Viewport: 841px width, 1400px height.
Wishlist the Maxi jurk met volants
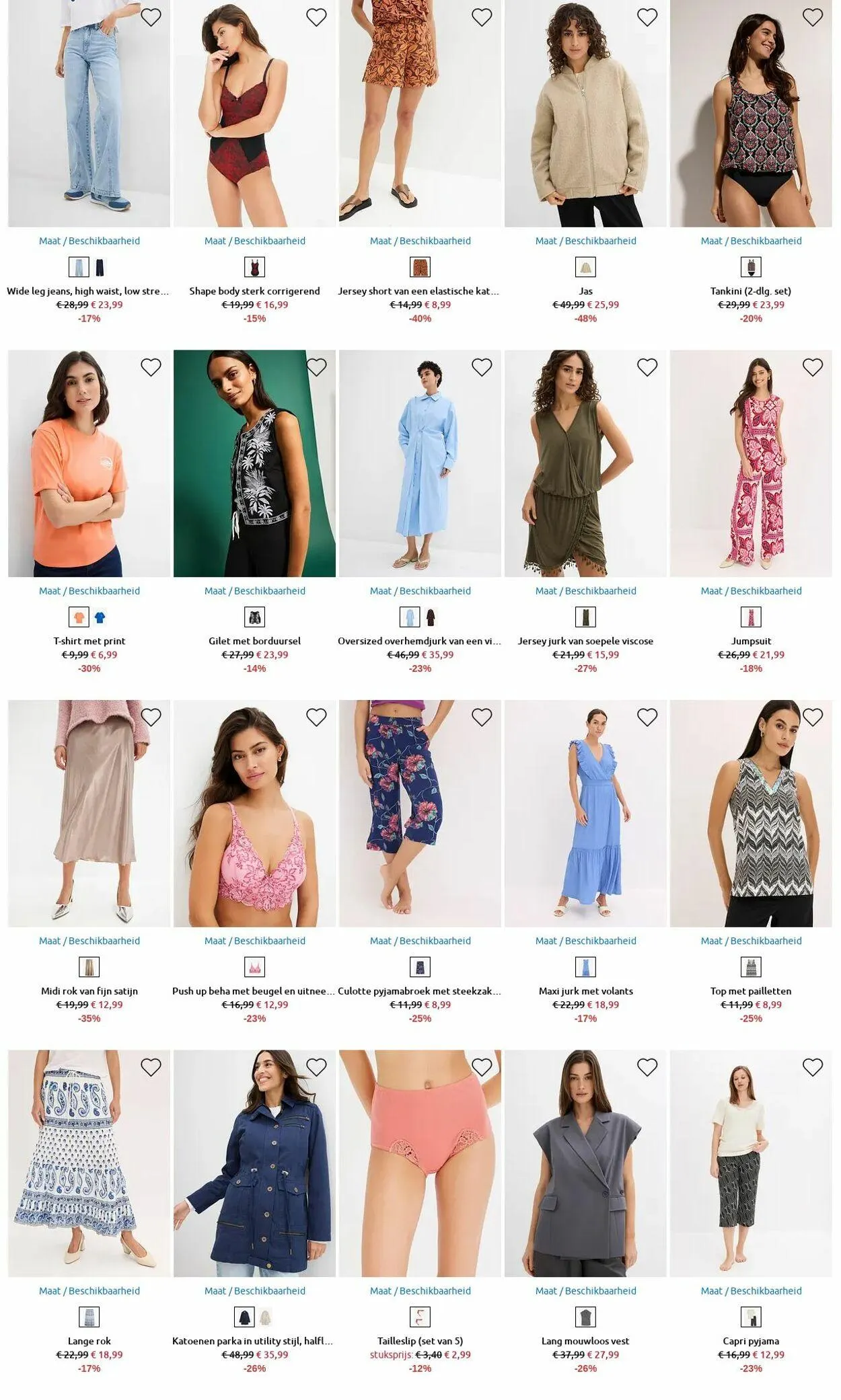[x=647, y=717]
